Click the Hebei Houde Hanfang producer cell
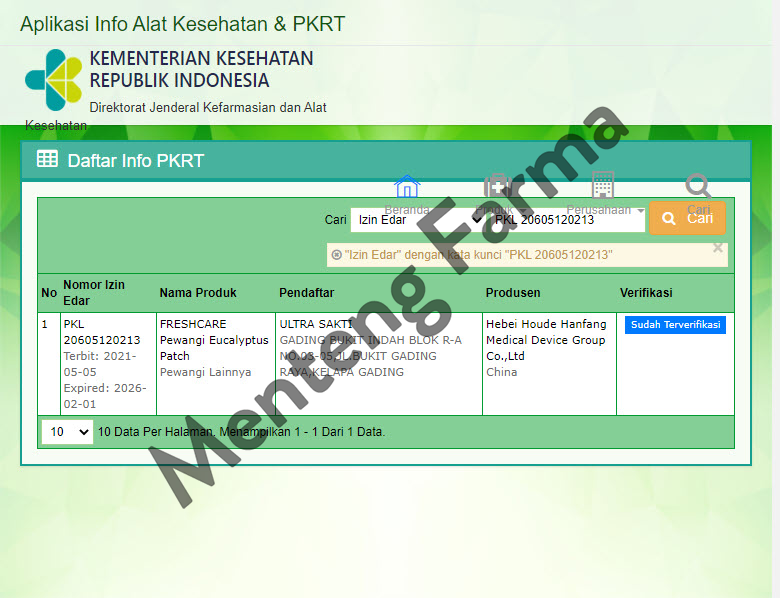The width and height of the screenshot is (780, 598). pos(546,340)
